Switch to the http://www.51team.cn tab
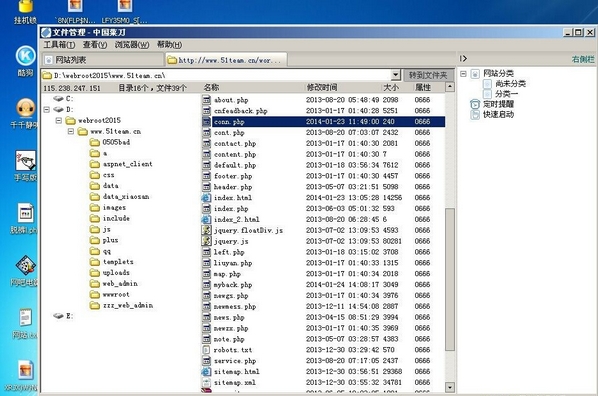The image size is (598, 396). point(226,60)
